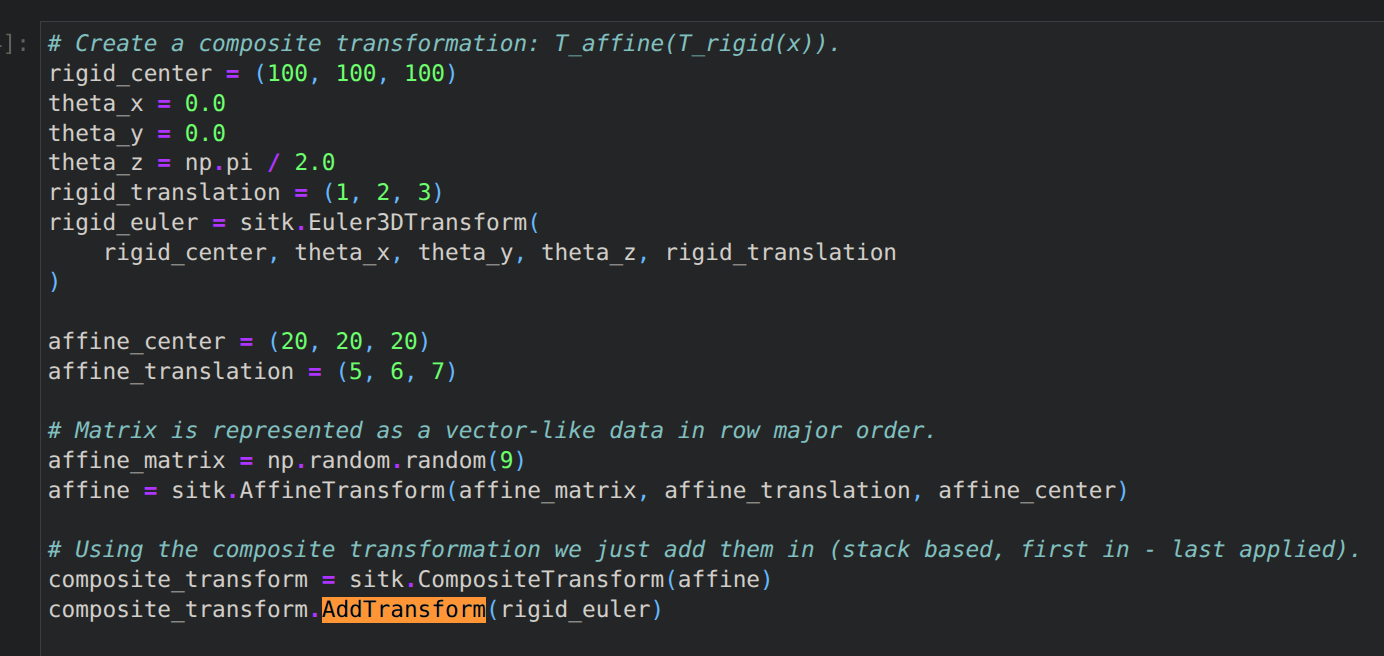The width and height of the screenshot is (1384, 656).
Task: Click the blank line above affine_center assignment
Action: tap(300, 312)
